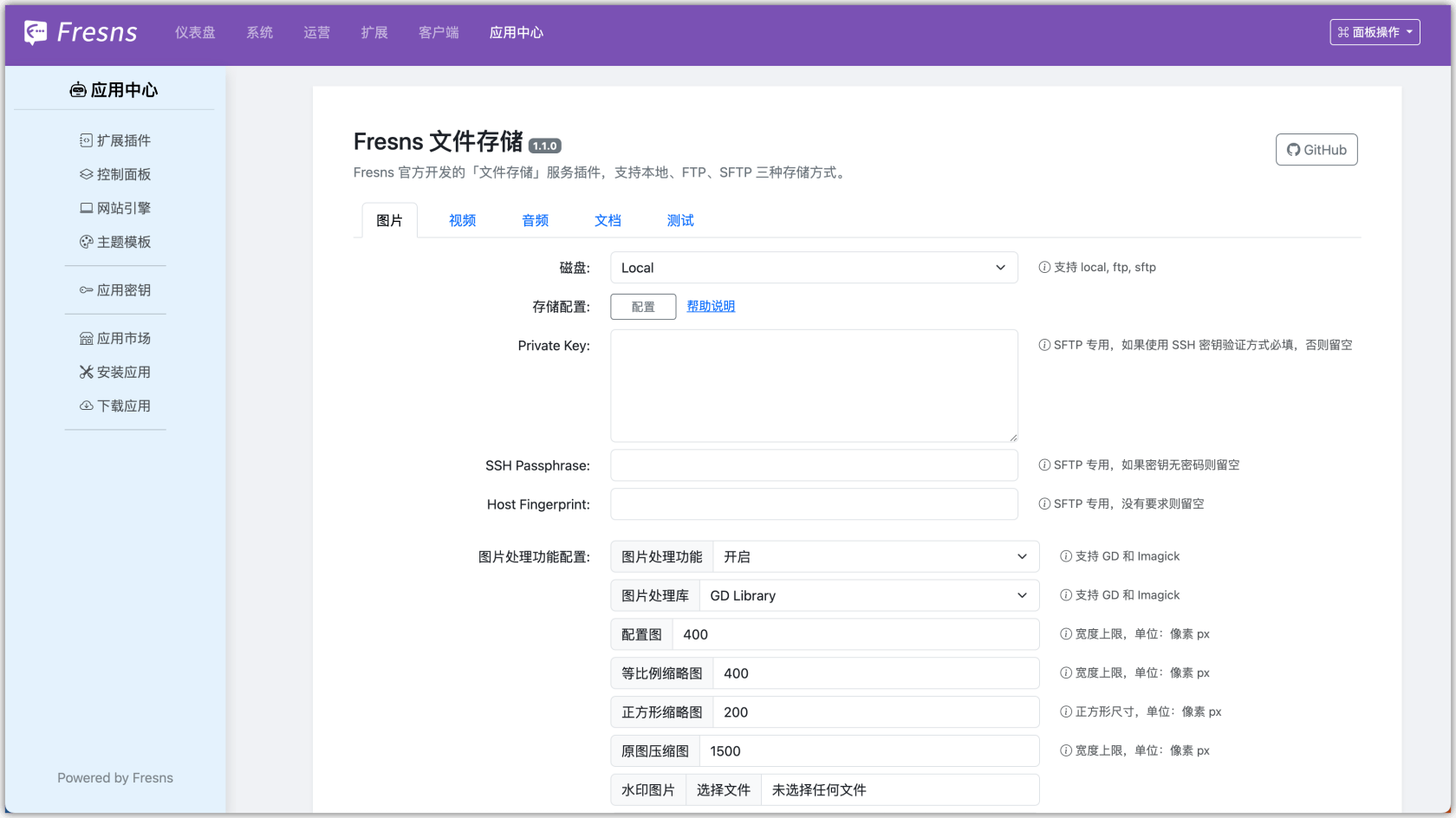Click the 主题模板 palette icon
1456x818 pixels.
tap(86, 242)
